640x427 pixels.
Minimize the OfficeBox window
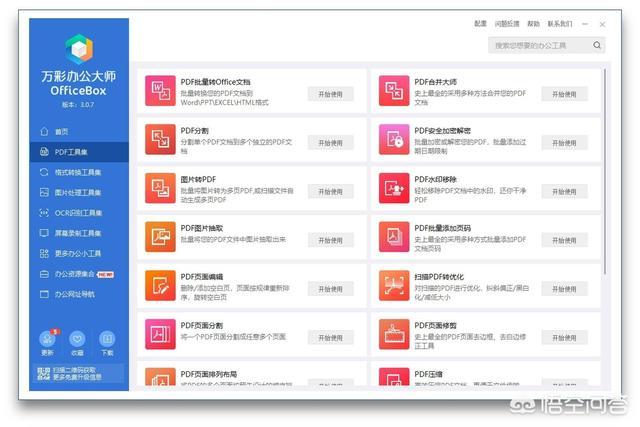pos(585,24)
